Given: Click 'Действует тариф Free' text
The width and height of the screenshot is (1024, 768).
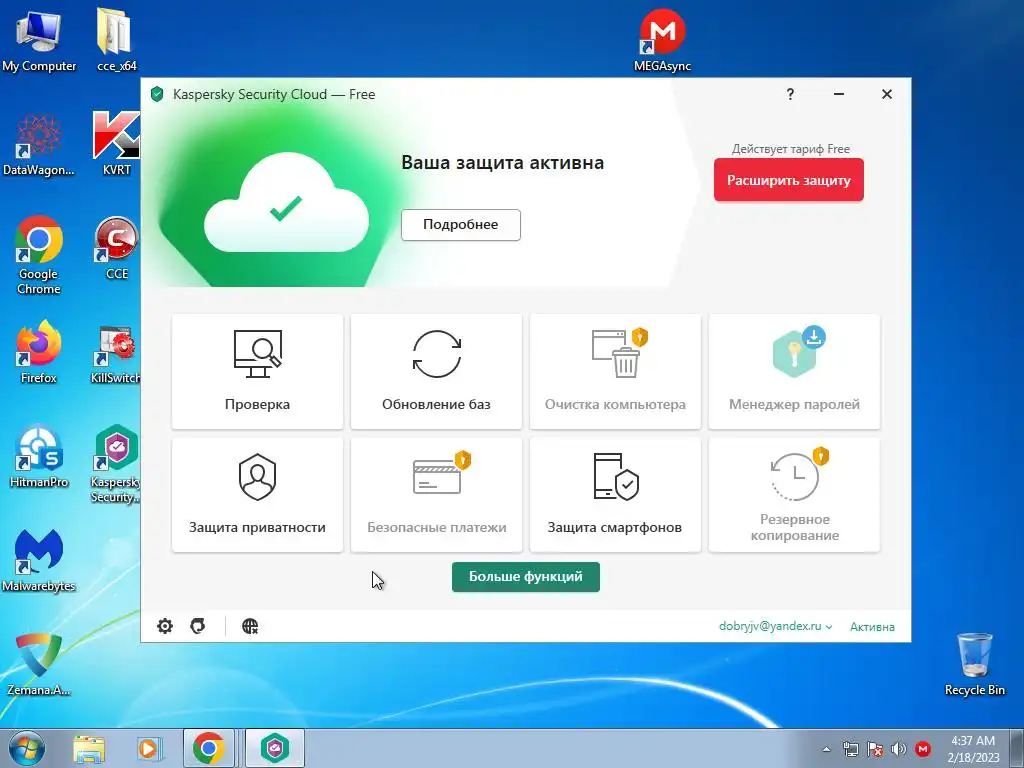Looking at the screenshot, I should (790, 148).
